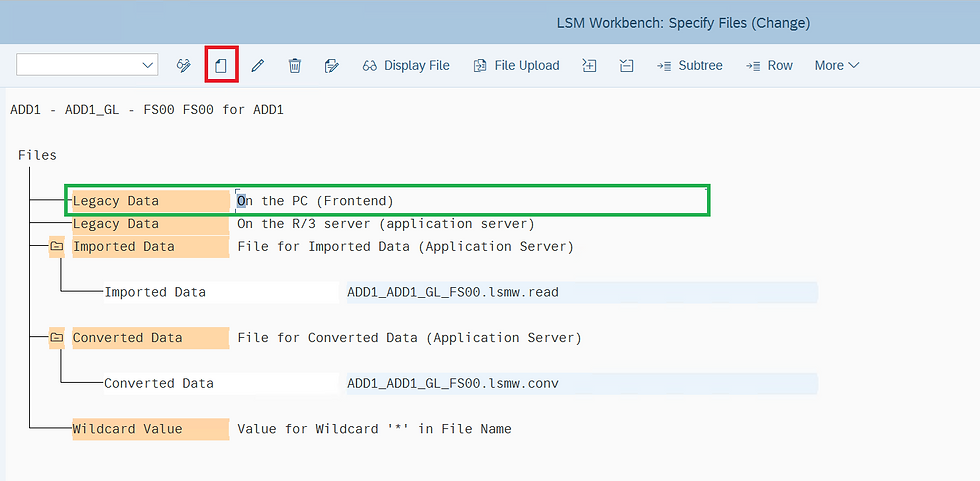Select the Wildcard Value node

click(151, 429)
